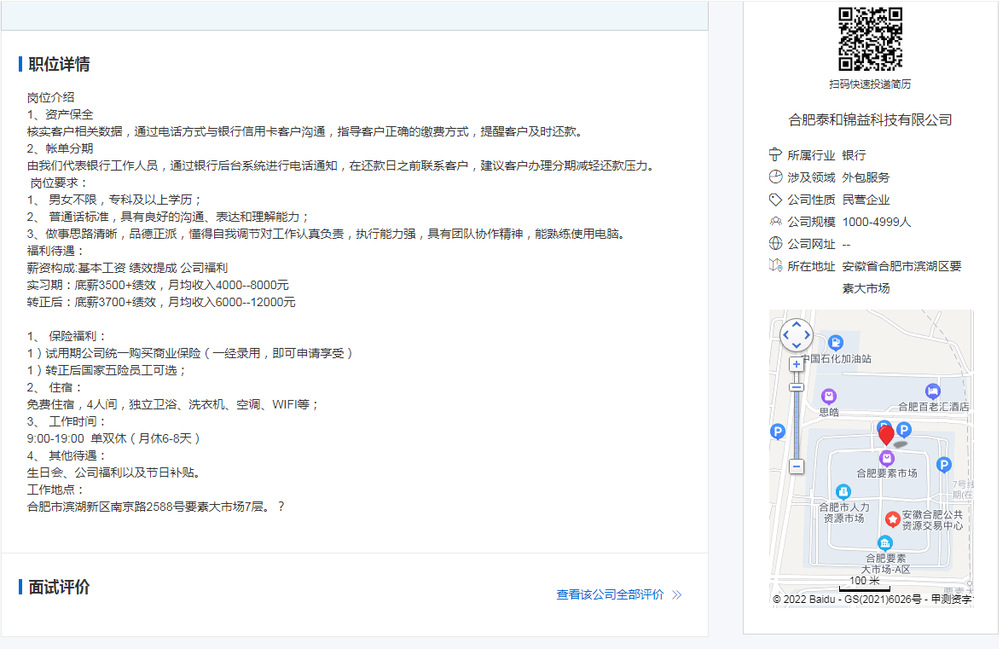Click the 合肥要素市场 purple shop marker
999x649 pixels.
(886, 458)
